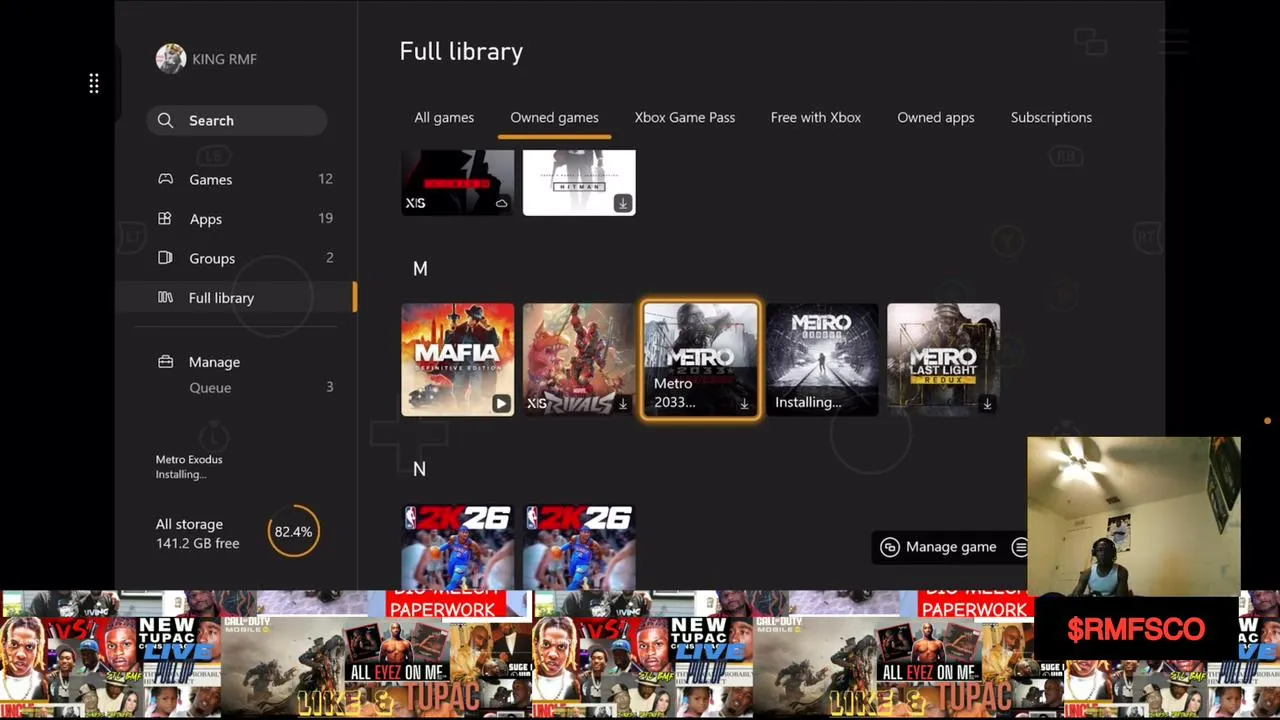Image resolution: width=1280 pixels, height=720 pixels.
Task: Select the Apps grid icon
Action: pyautogui.click(x=165, y=218)
